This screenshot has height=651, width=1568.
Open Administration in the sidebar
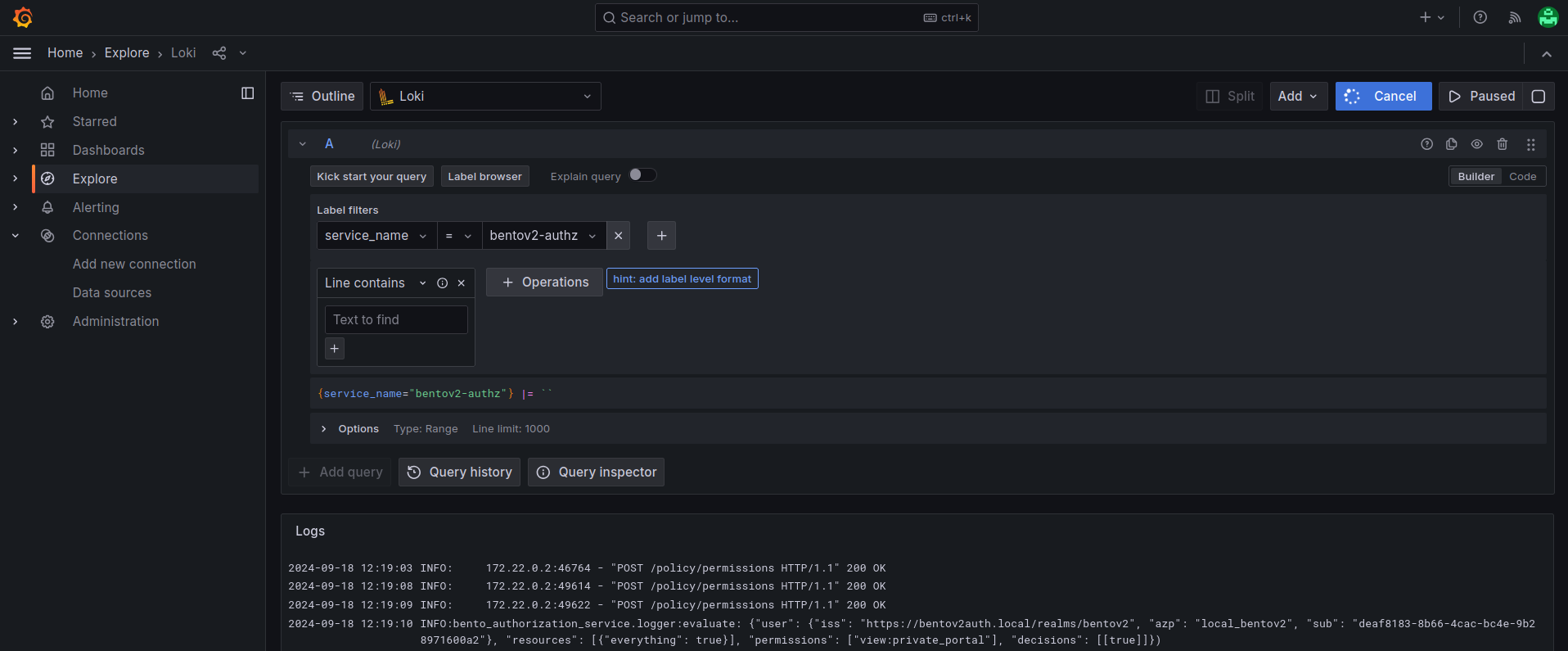click(115, 322)
